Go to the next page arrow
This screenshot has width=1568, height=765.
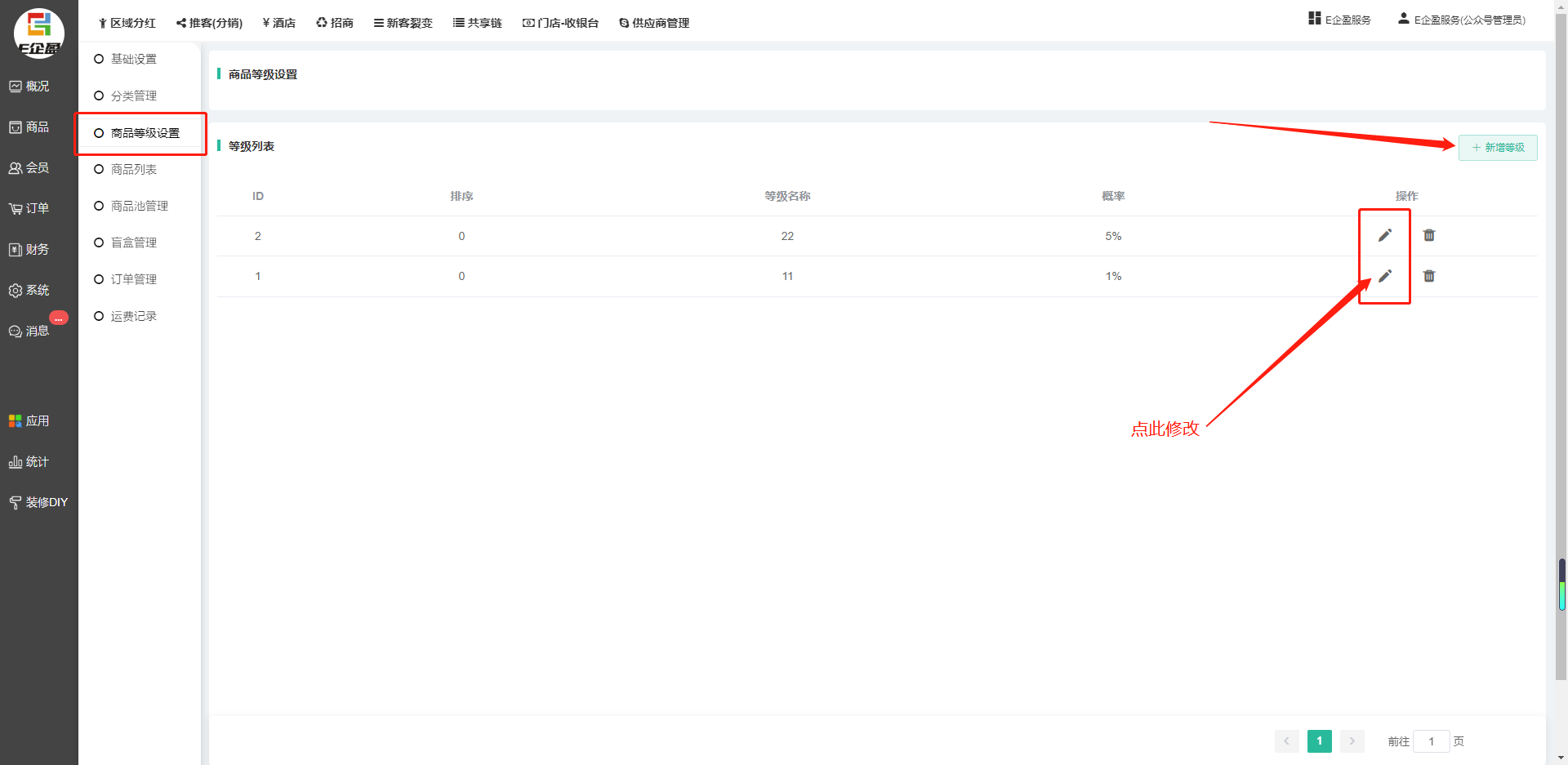pos(1352,741)
